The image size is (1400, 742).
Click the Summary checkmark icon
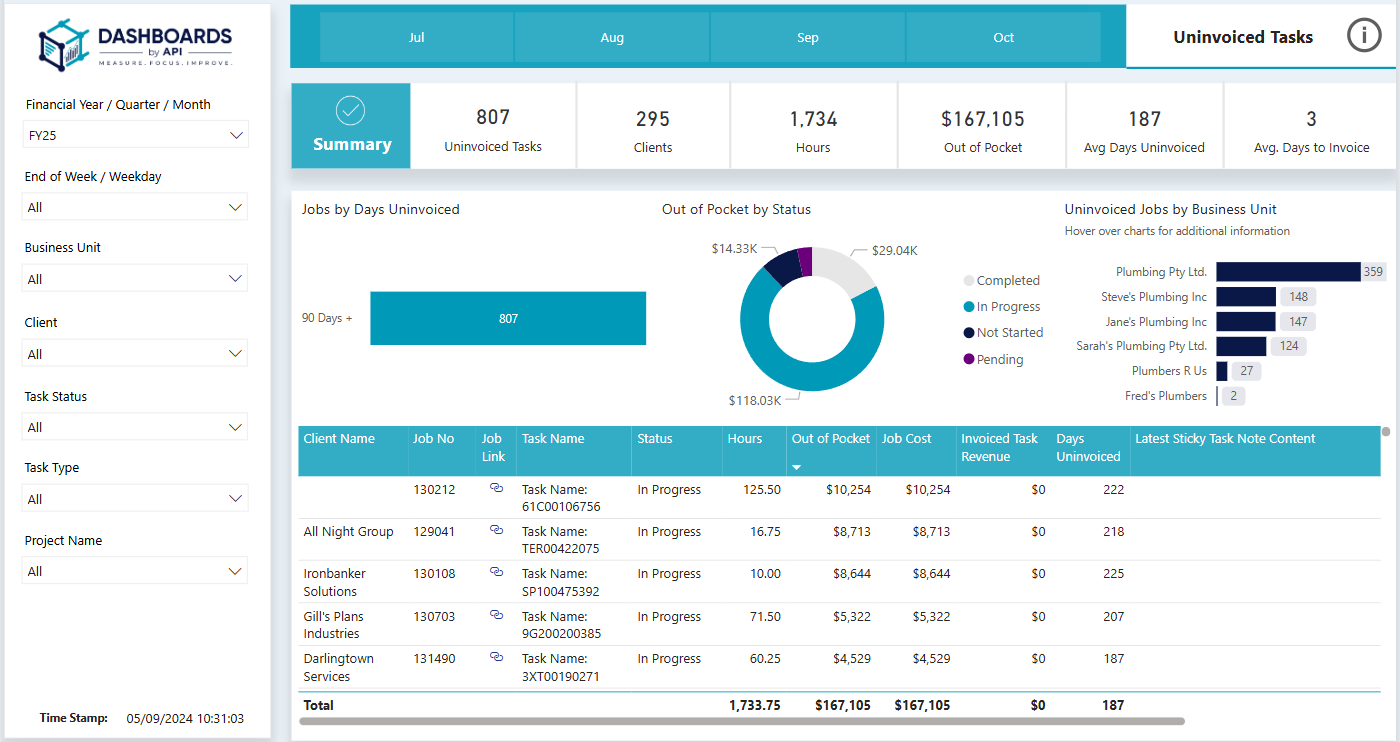pyautogui.click(x=350, y=111)
